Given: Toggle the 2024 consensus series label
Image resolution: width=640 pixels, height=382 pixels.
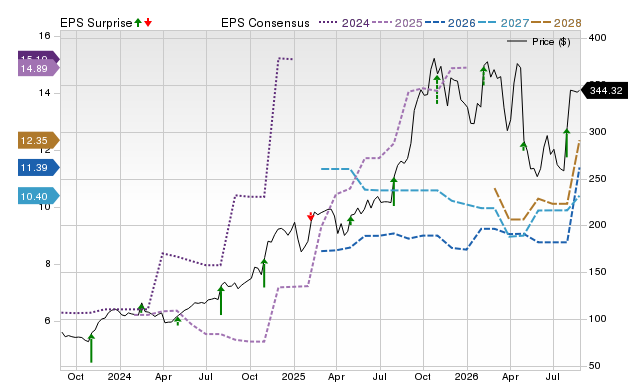Looking at the screenshot, I should pyautogui.click(x=356, y=23).
